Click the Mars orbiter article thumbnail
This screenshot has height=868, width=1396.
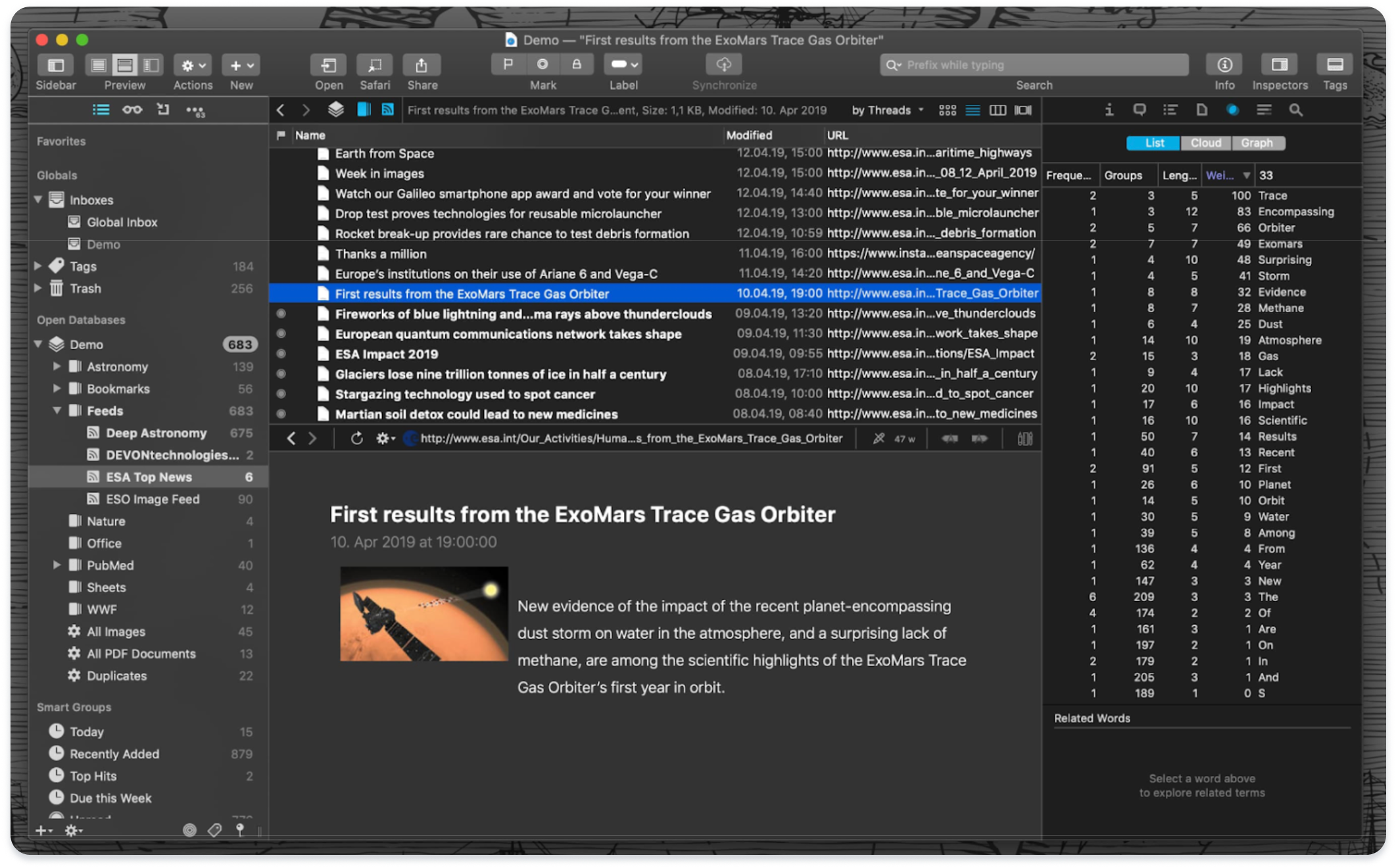click(x=423, y=614)
